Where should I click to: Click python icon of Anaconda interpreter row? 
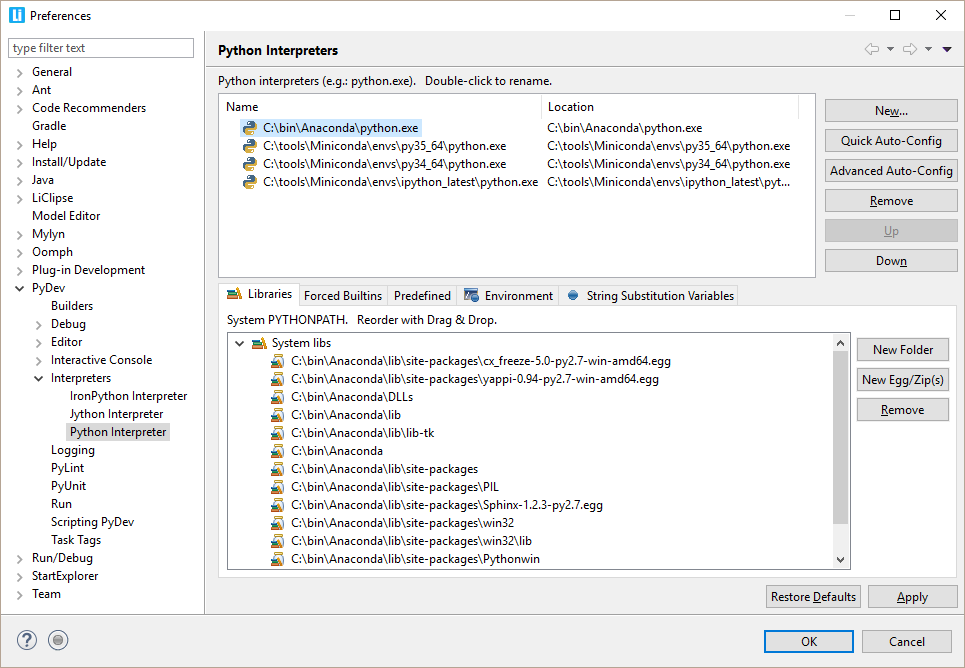(249, 128)
